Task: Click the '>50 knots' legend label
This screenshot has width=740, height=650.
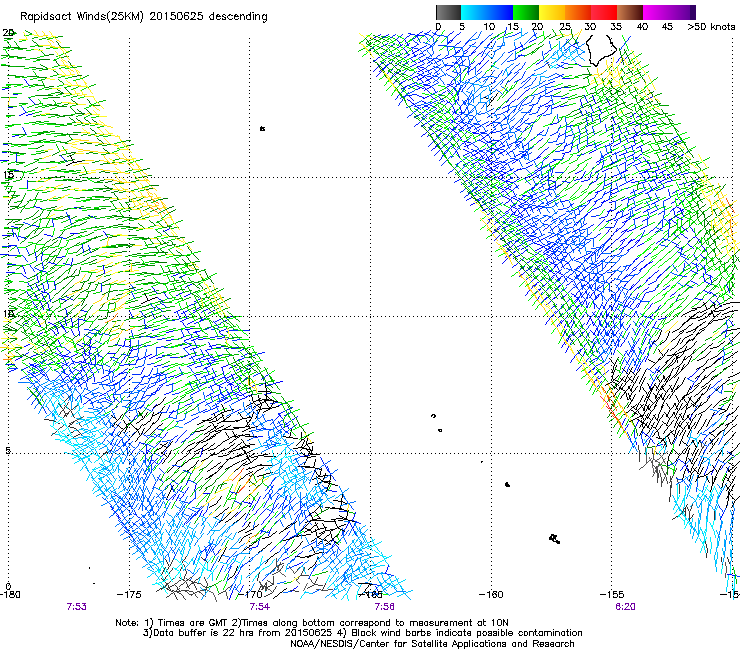Action: (x=711, y=27)
